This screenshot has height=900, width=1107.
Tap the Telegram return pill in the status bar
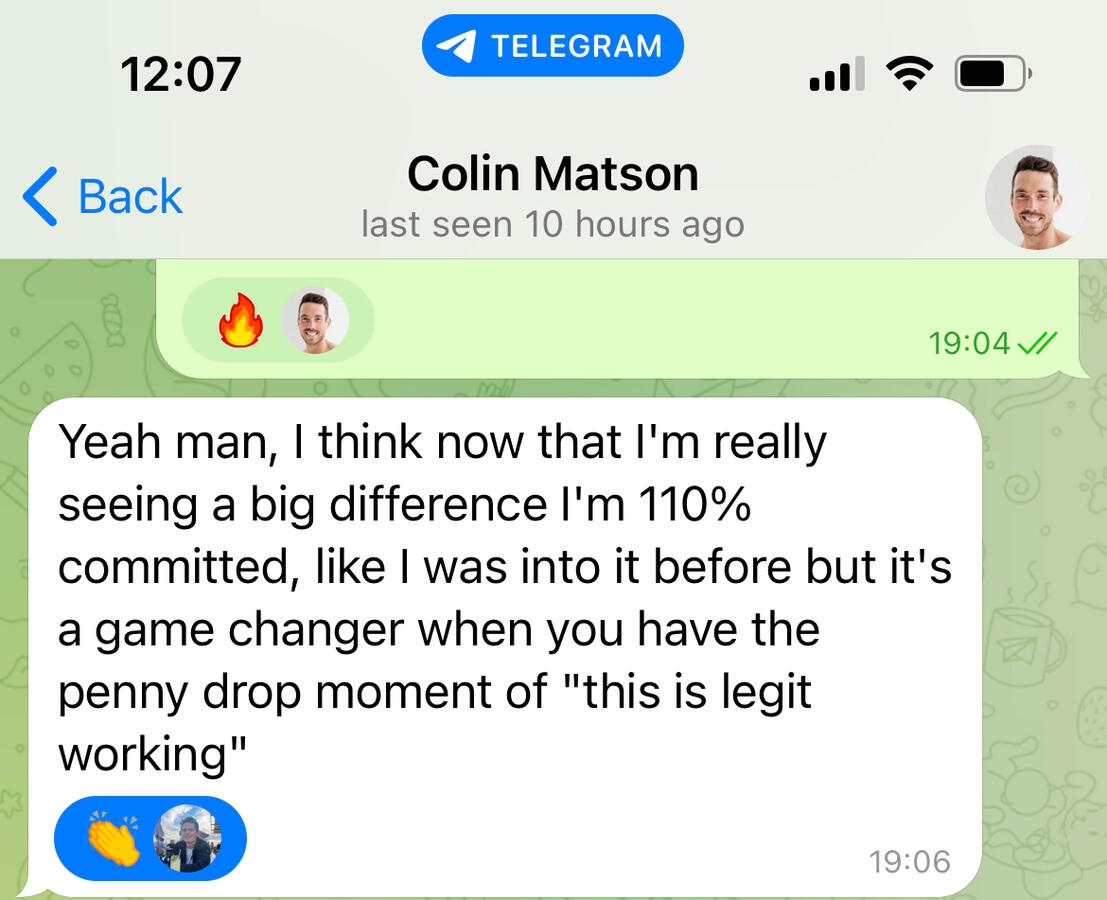coord(553,46)
